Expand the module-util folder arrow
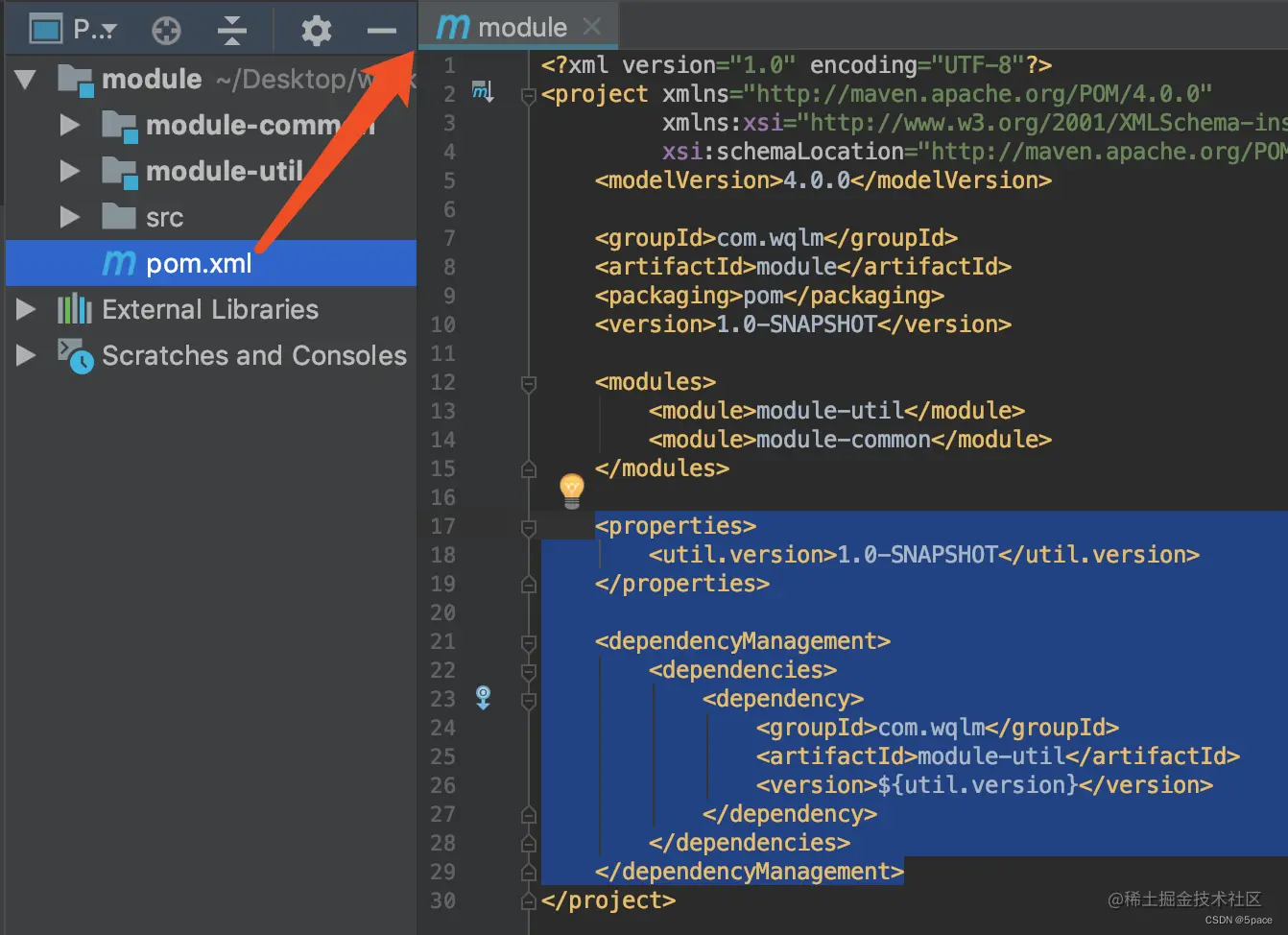This screenshot has height=935, width=1288. pos(69,171)
